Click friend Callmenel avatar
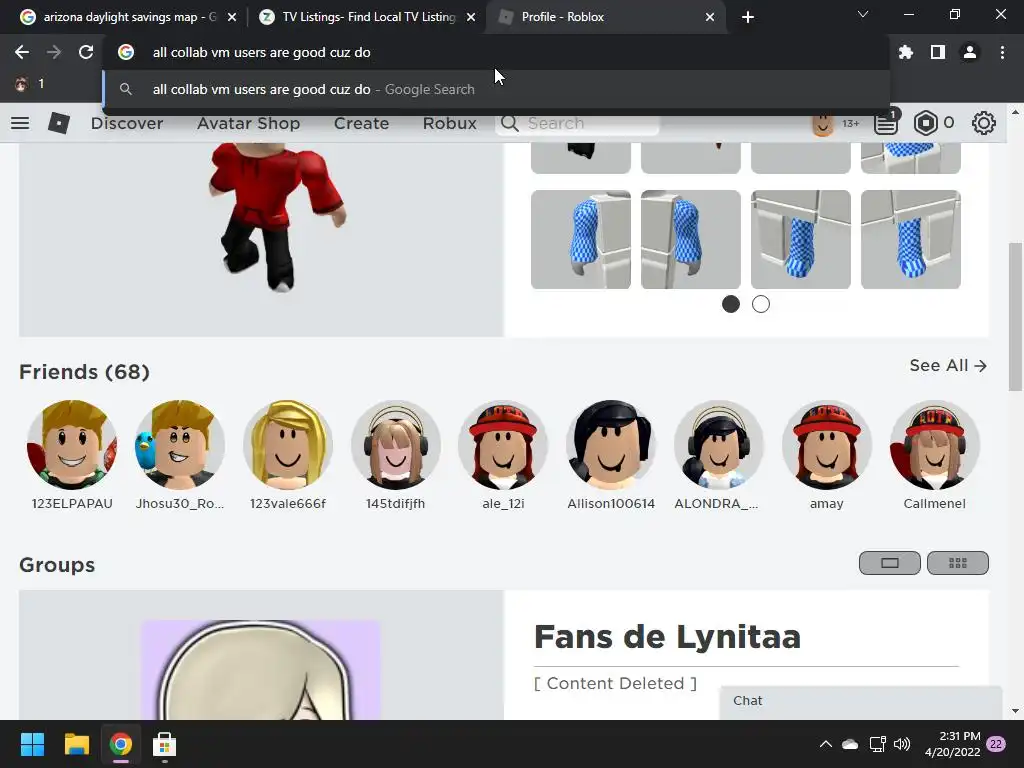The width and height of the screenshot is (1024, 768). [934, 445]
